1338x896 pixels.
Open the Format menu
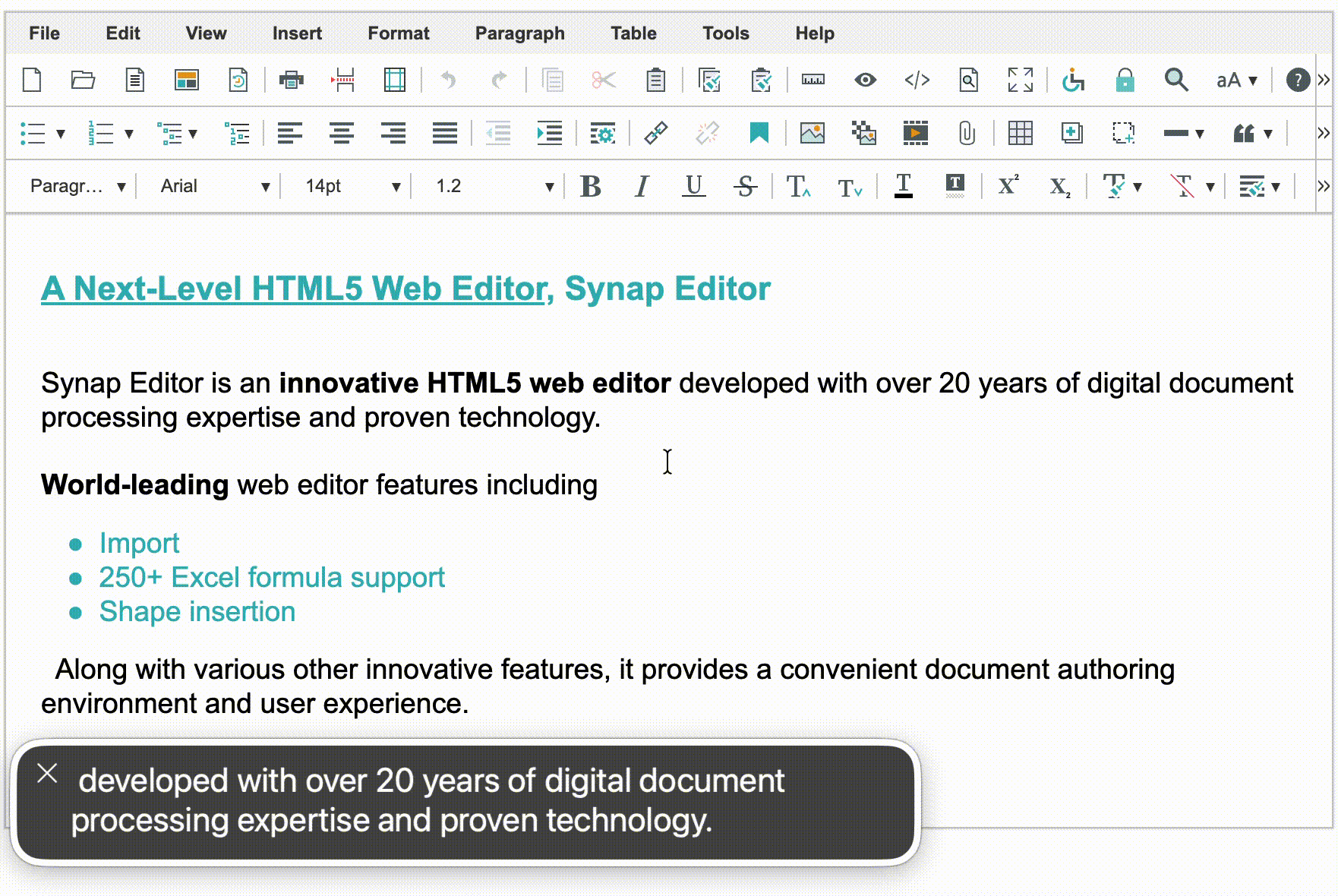399,33
